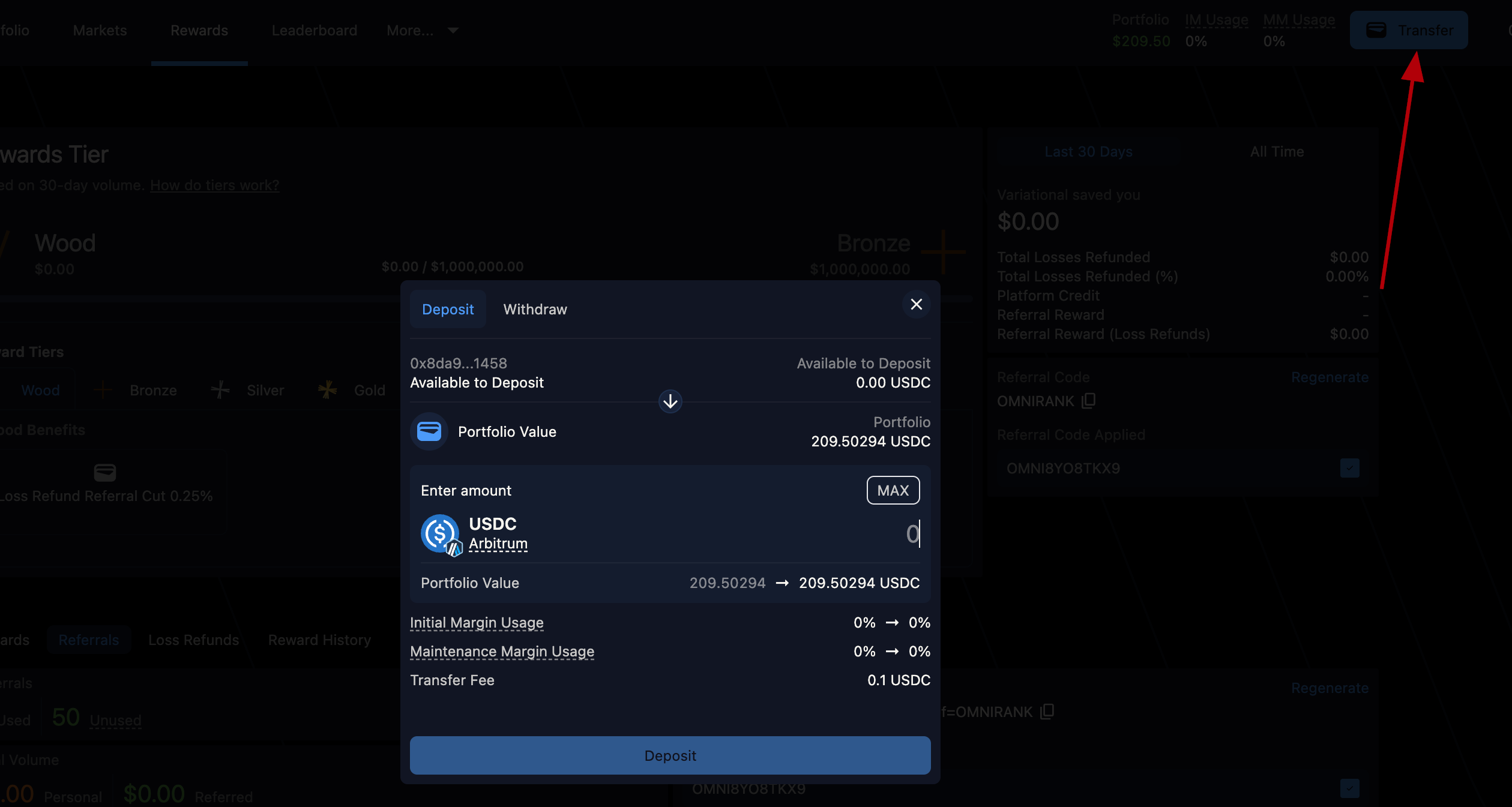Click the blue Deposit submit button
This screenshot has height=807, width=1512.
(670, 755)
